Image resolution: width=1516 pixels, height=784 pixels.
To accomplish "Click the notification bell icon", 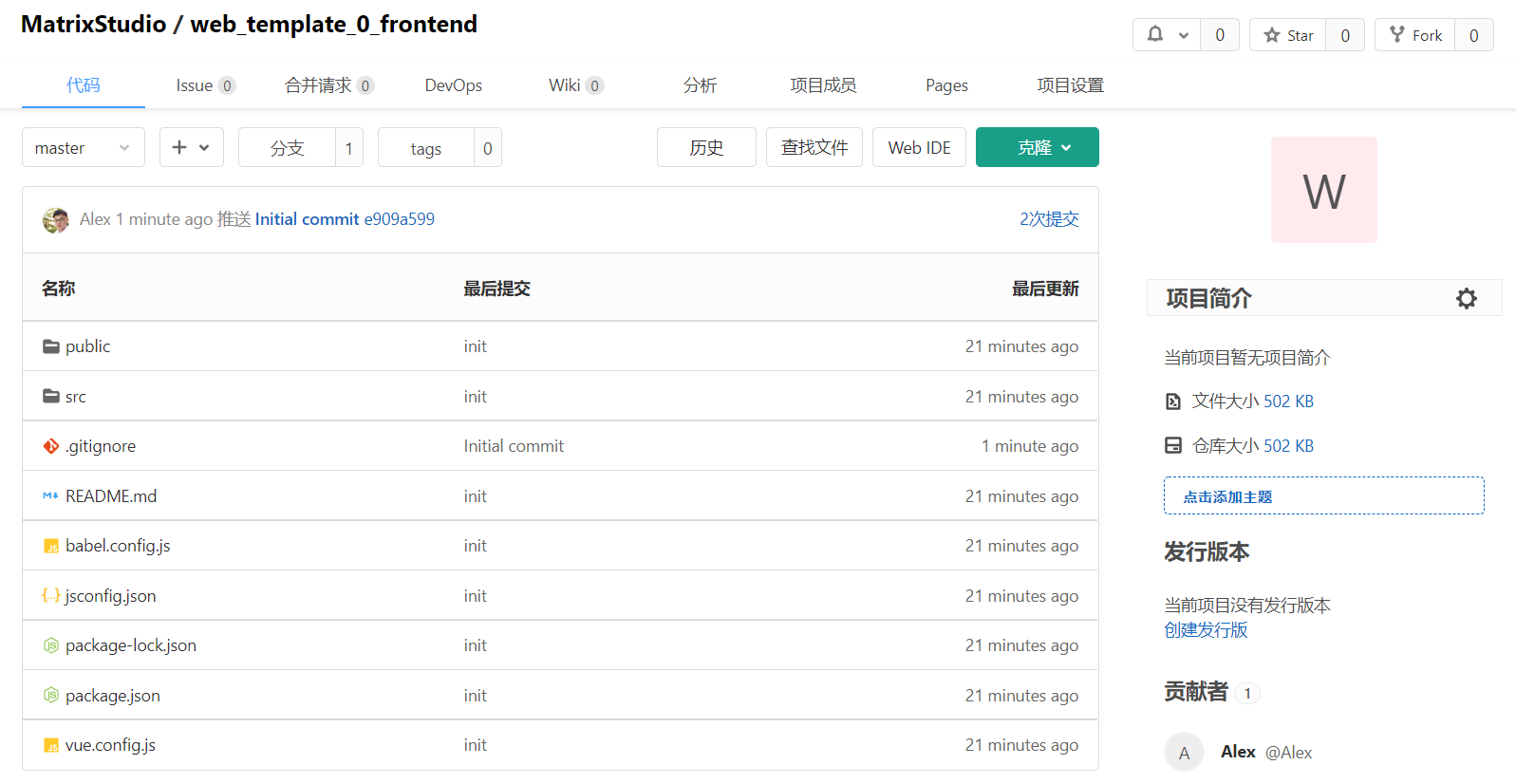I will tap(1155, 34).
